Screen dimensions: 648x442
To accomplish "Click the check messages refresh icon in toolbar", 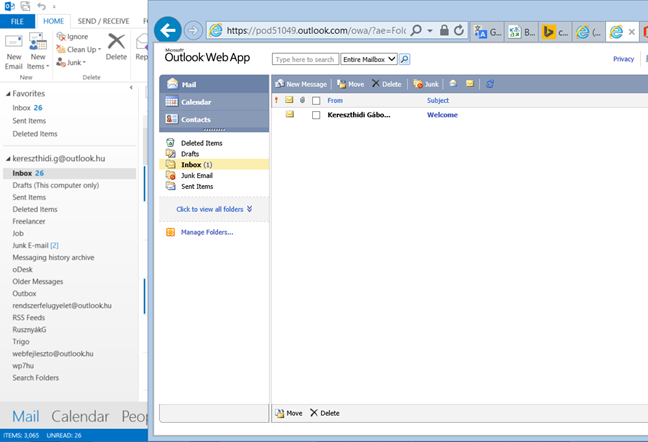I will 490,84.
